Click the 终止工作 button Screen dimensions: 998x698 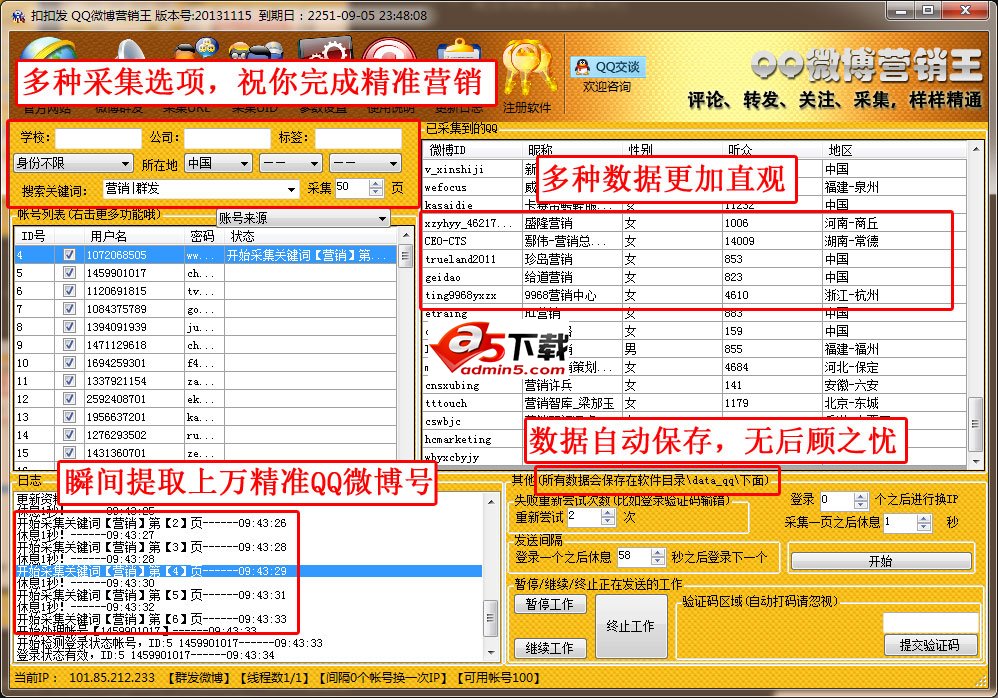[x=631, y=626]
